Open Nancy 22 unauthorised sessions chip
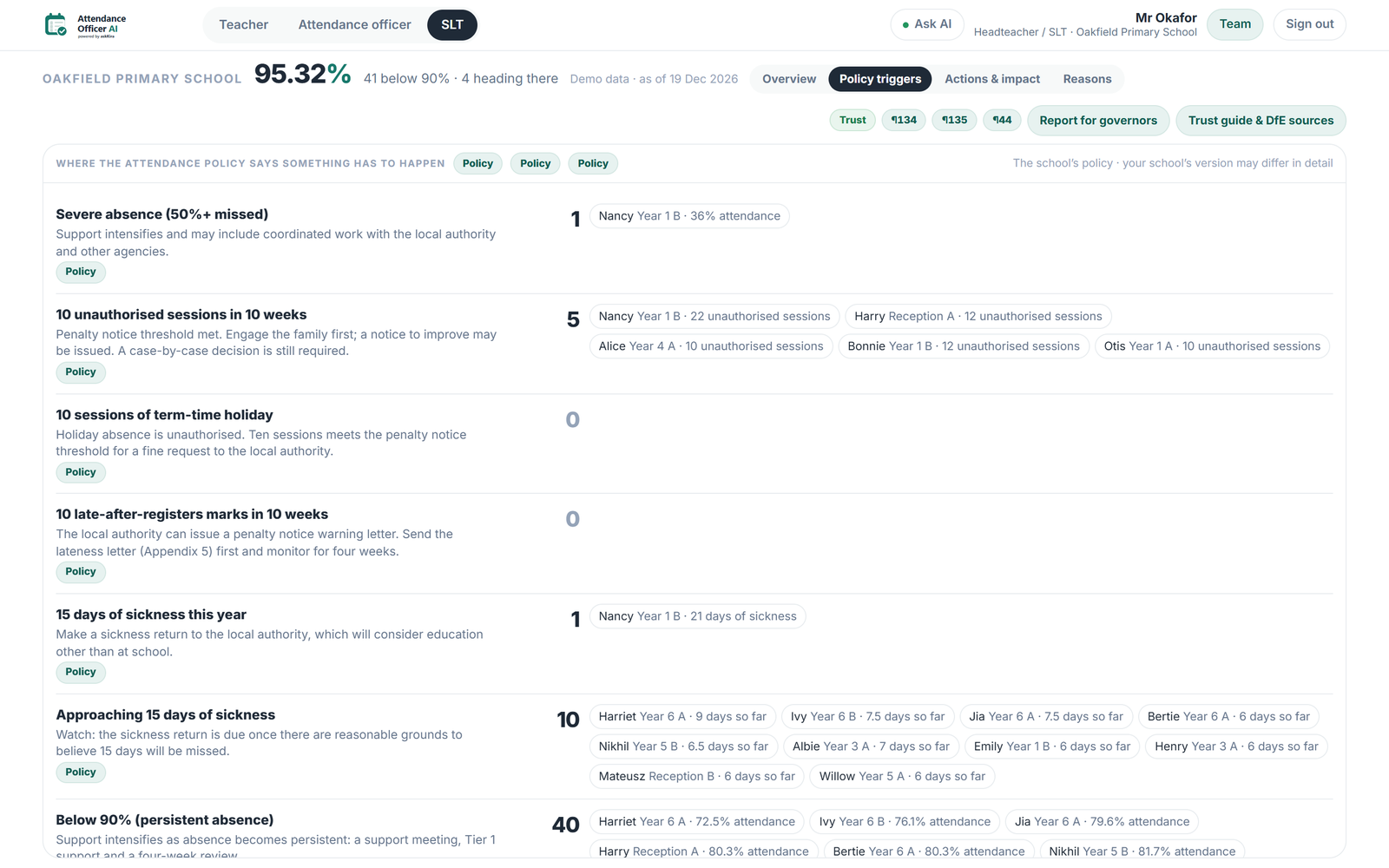The width and height of the screenshot is (1389, 868). point(714,316)
